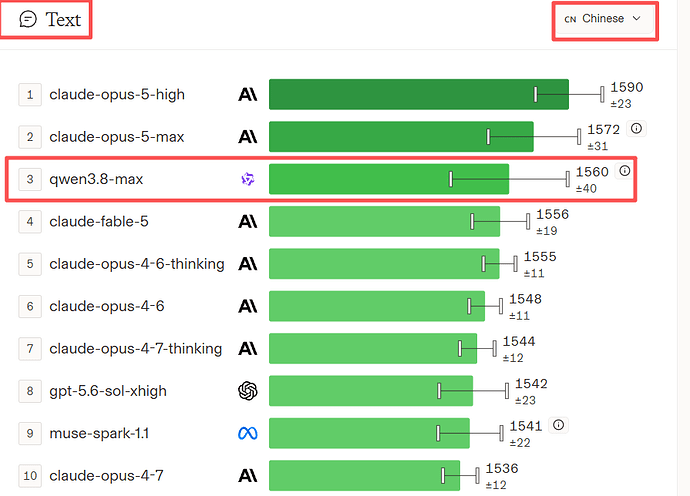Select the Text category heading
690x496 pixels.
pyautogui.click(x=63, y=20)
